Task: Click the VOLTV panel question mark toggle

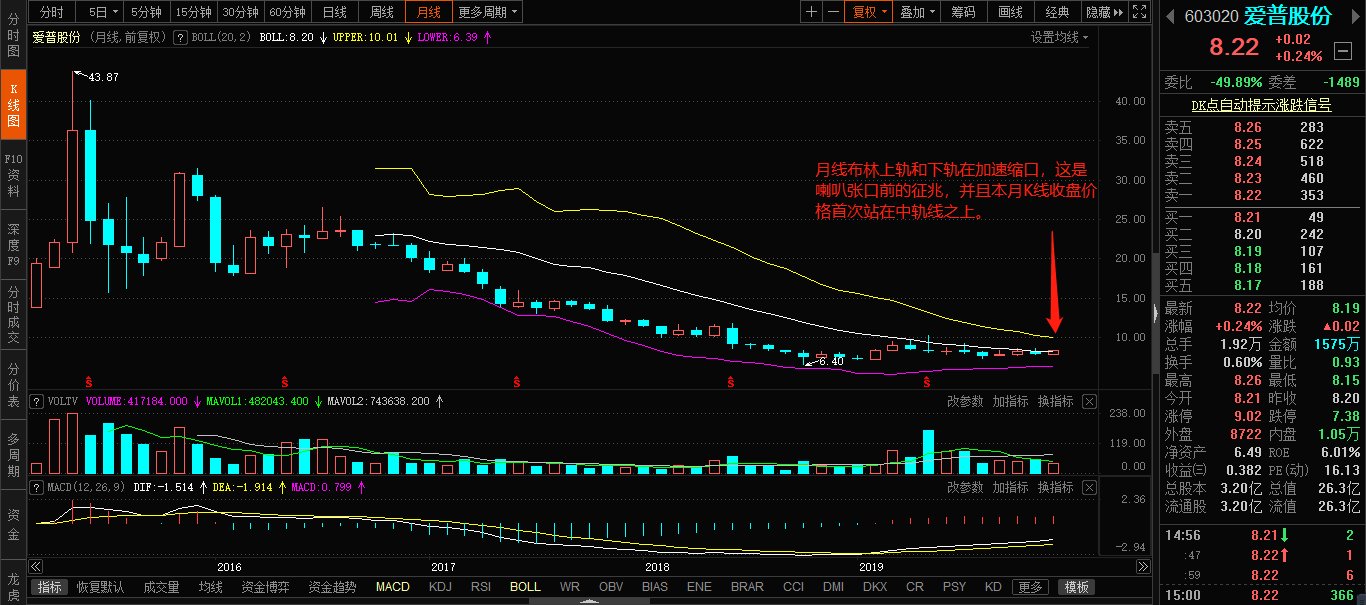Action: (x=36, y=400)
